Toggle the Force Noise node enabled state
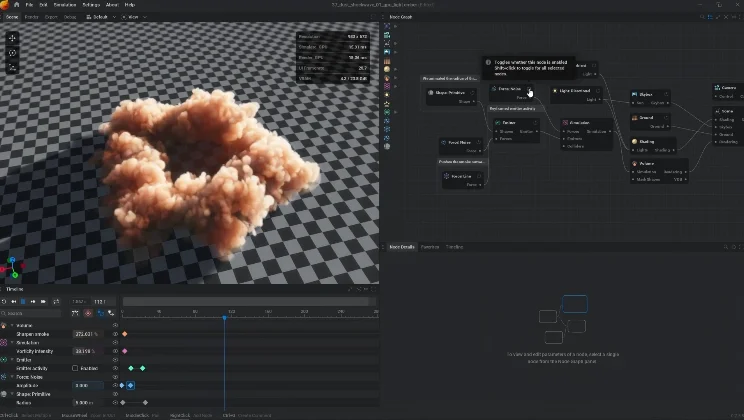The width and height of the screenshot is (744, 420). click(529, 89)
